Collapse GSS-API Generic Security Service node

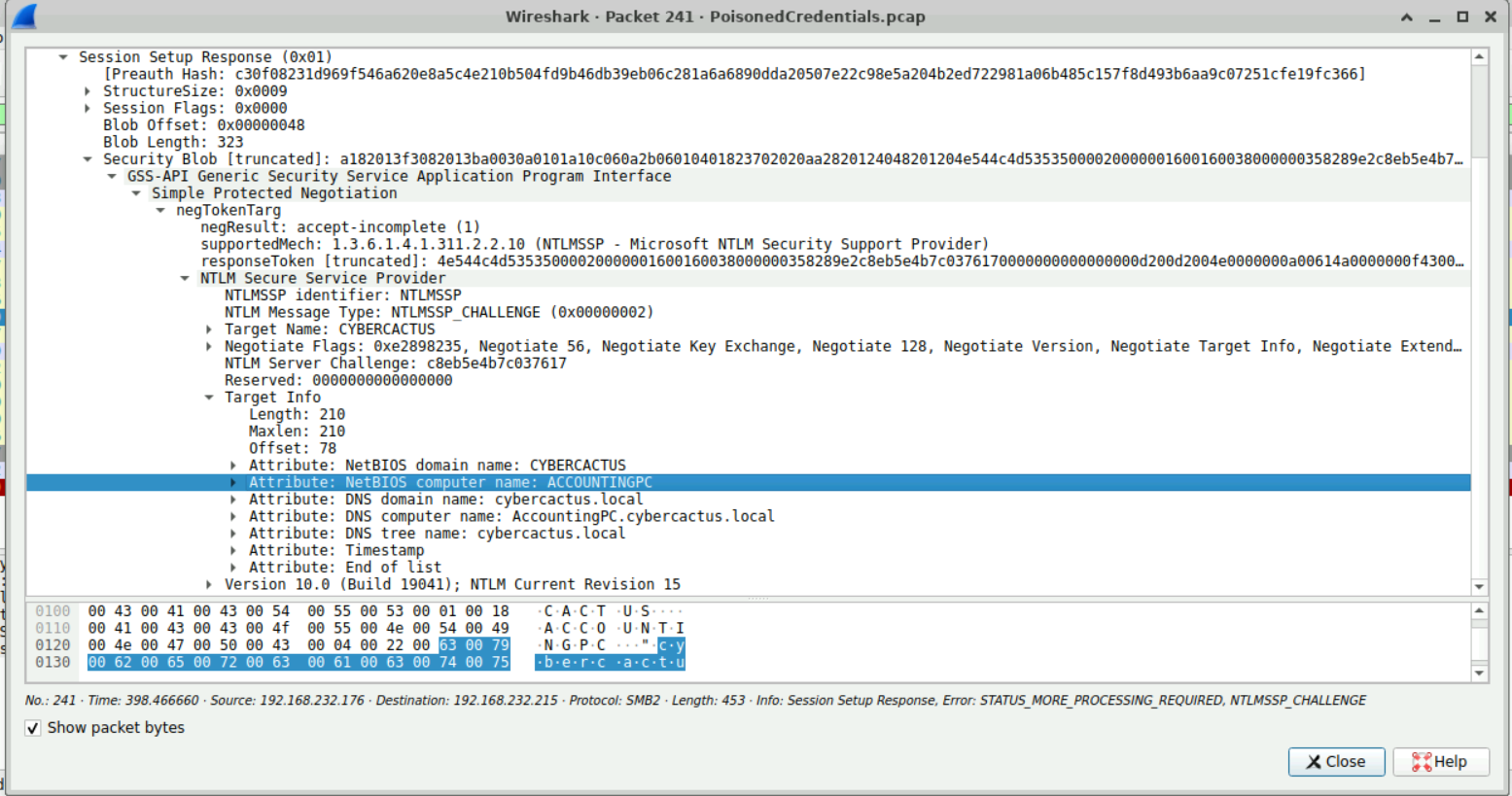click(x=112, y=176)
